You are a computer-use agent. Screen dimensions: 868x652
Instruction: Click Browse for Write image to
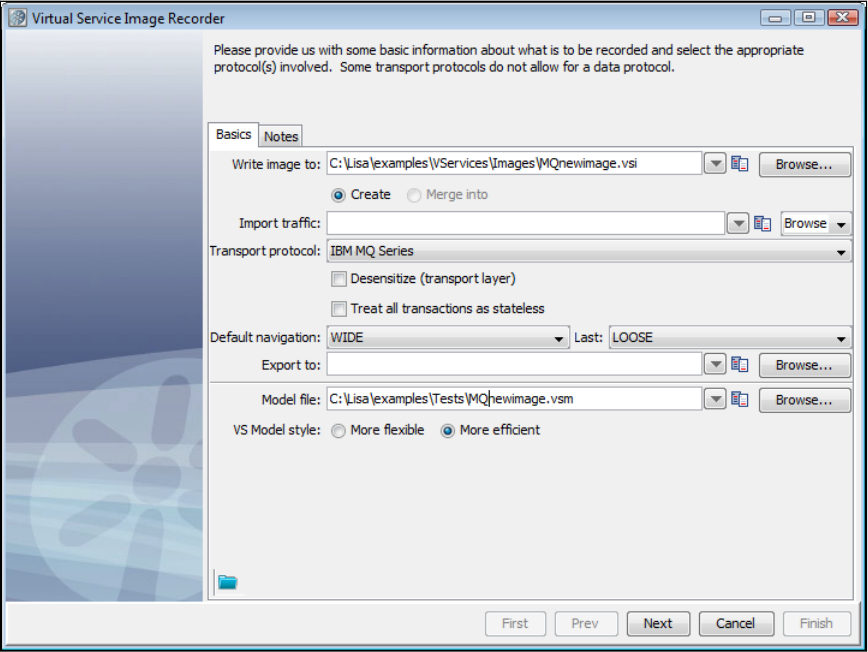point(804,164)
